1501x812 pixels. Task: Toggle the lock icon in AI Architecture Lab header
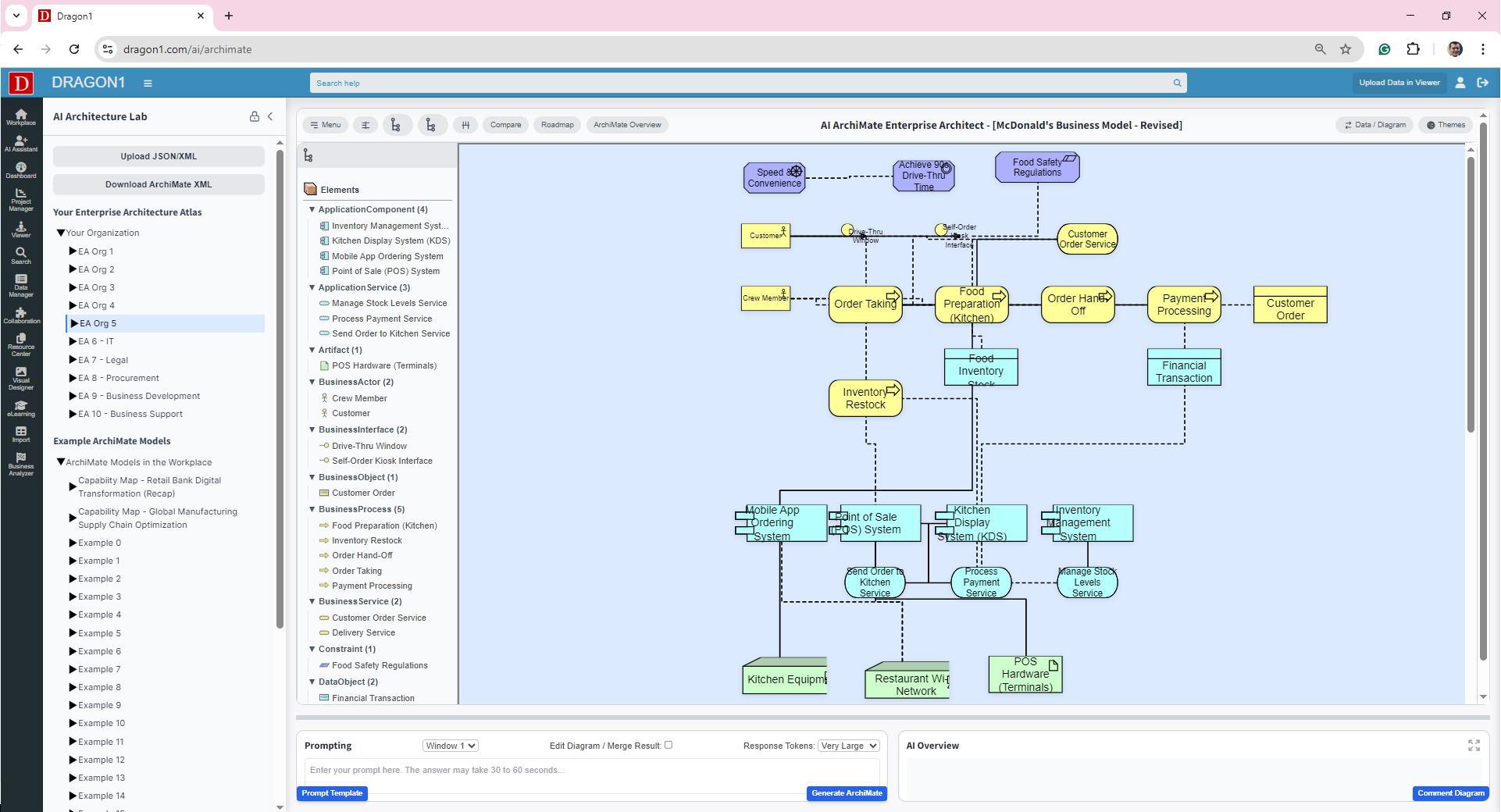[x=254, y=116]
